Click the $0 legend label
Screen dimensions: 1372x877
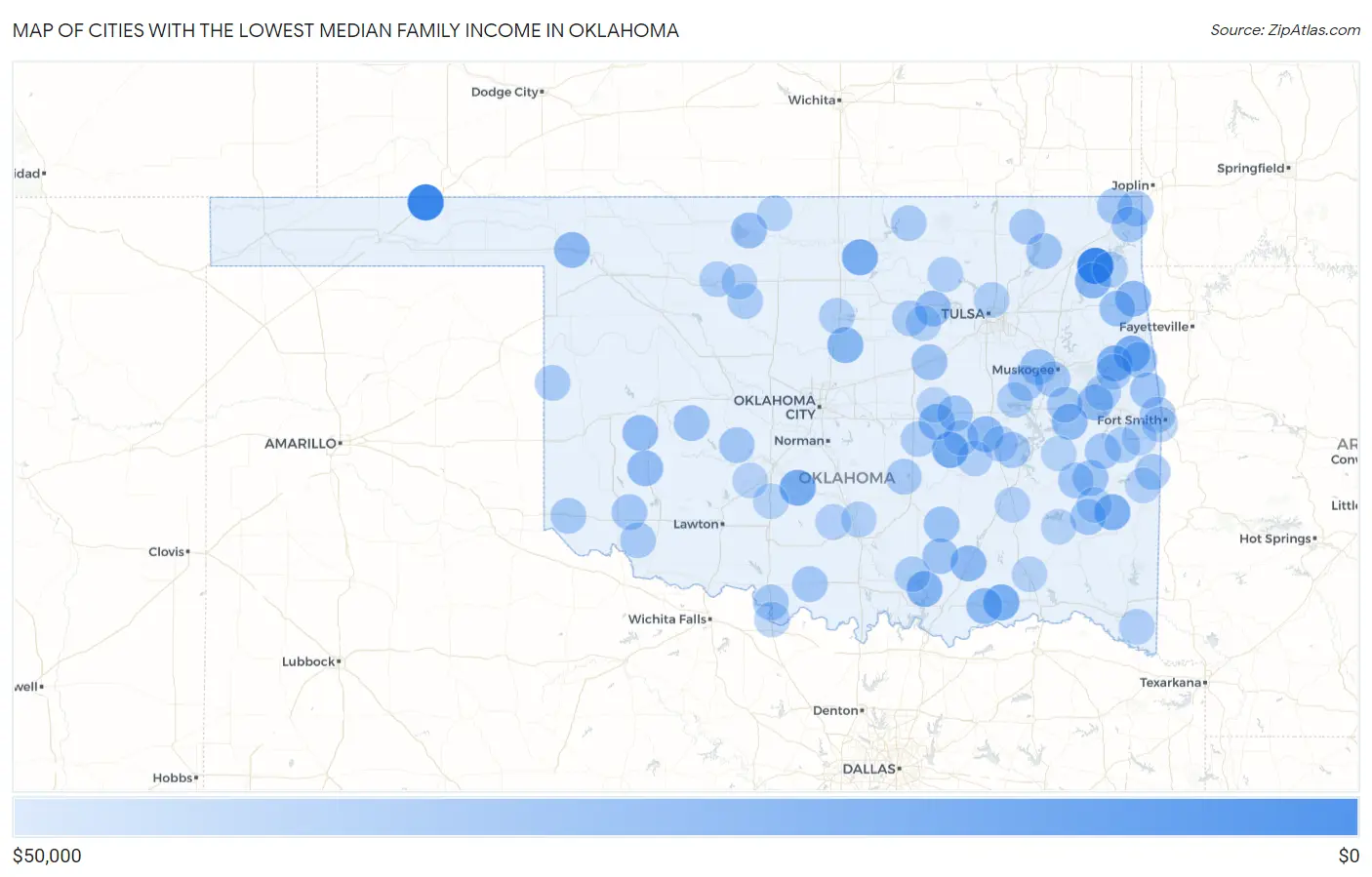(1349, 856)
